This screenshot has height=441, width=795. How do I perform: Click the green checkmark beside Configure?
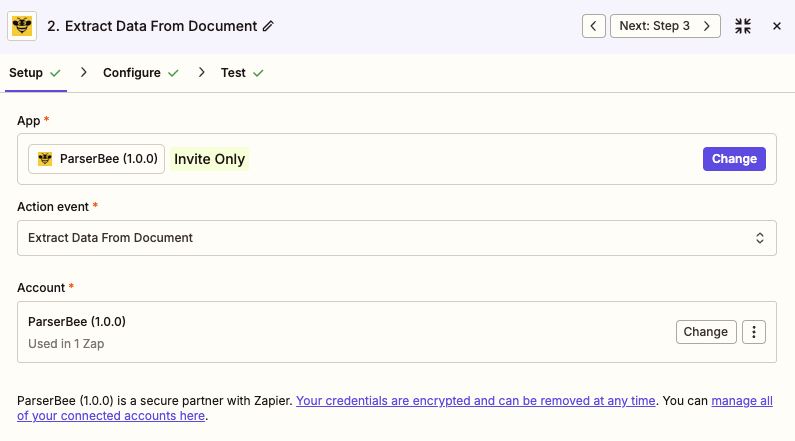173,73
